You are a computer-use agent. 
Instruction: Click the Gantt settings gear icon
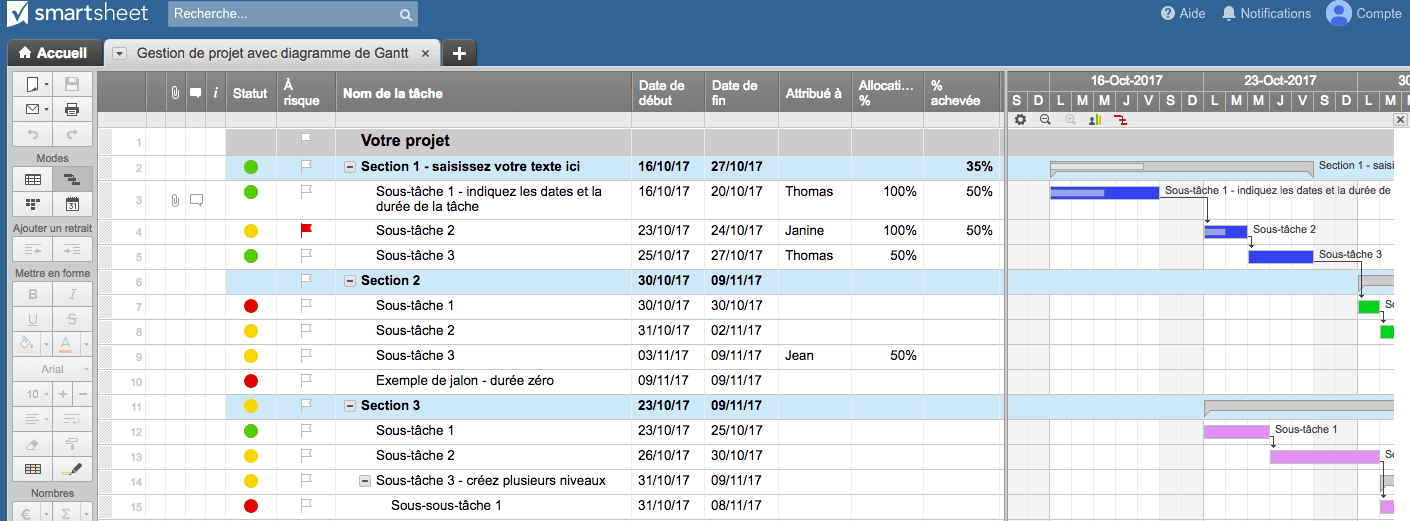pos(1020,120)
